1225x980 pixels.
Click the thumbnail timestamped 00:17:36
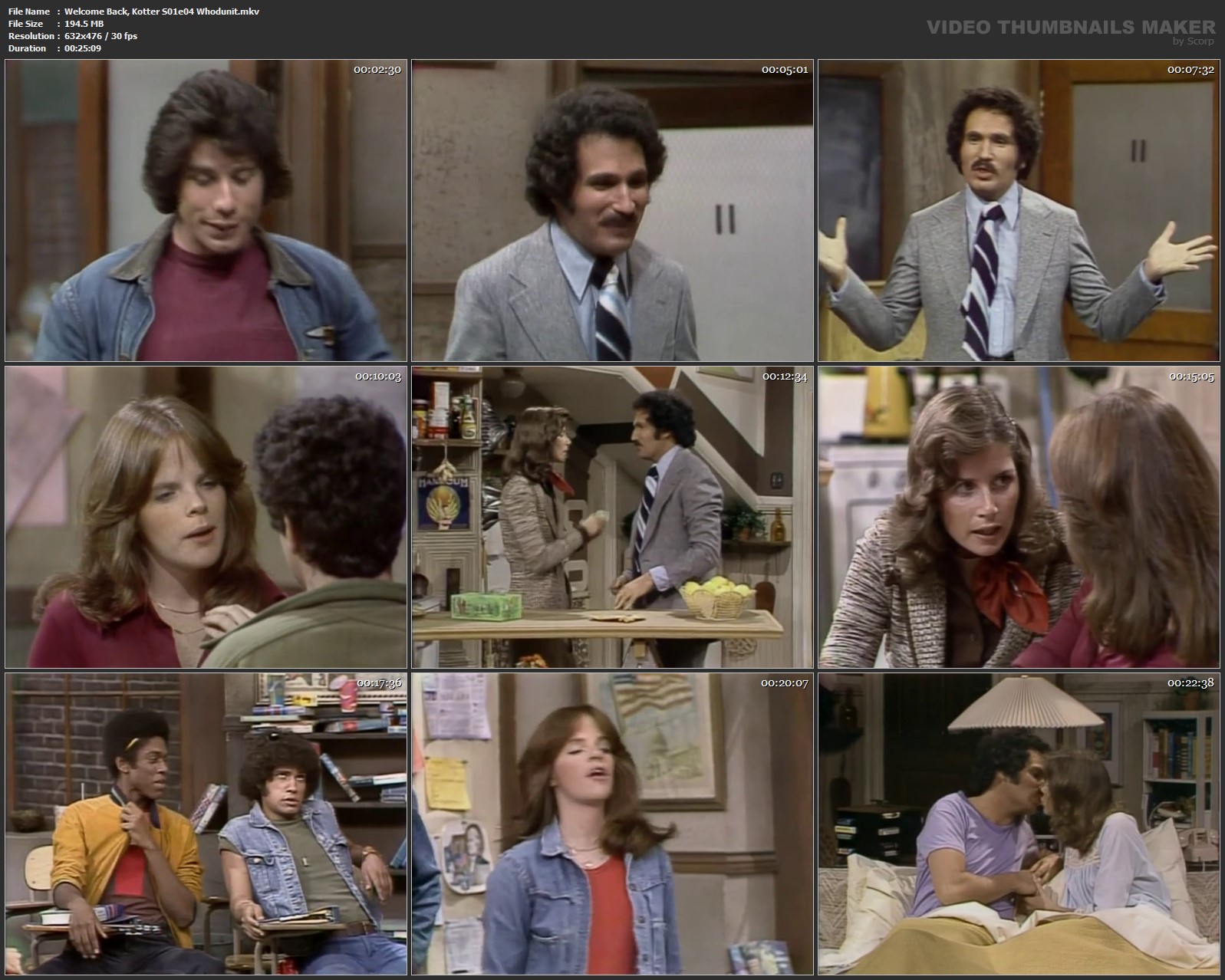[206, 824]
